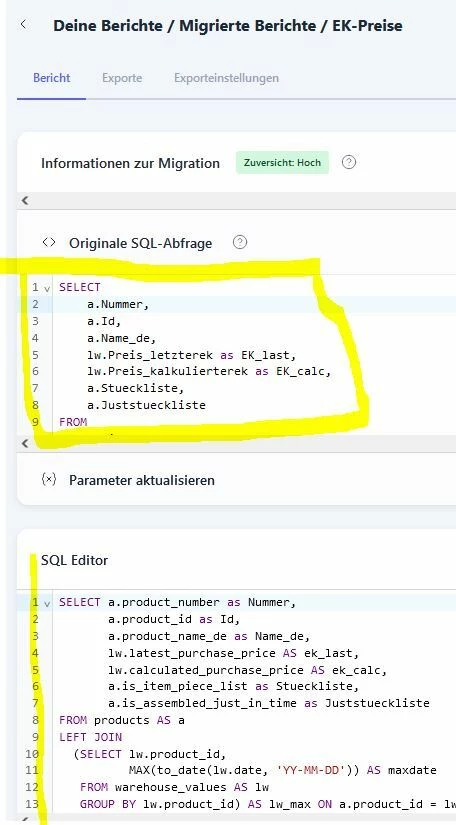
Task: Open help icon next to Originale SQL-Abfrage
Action: coord(239,242)
